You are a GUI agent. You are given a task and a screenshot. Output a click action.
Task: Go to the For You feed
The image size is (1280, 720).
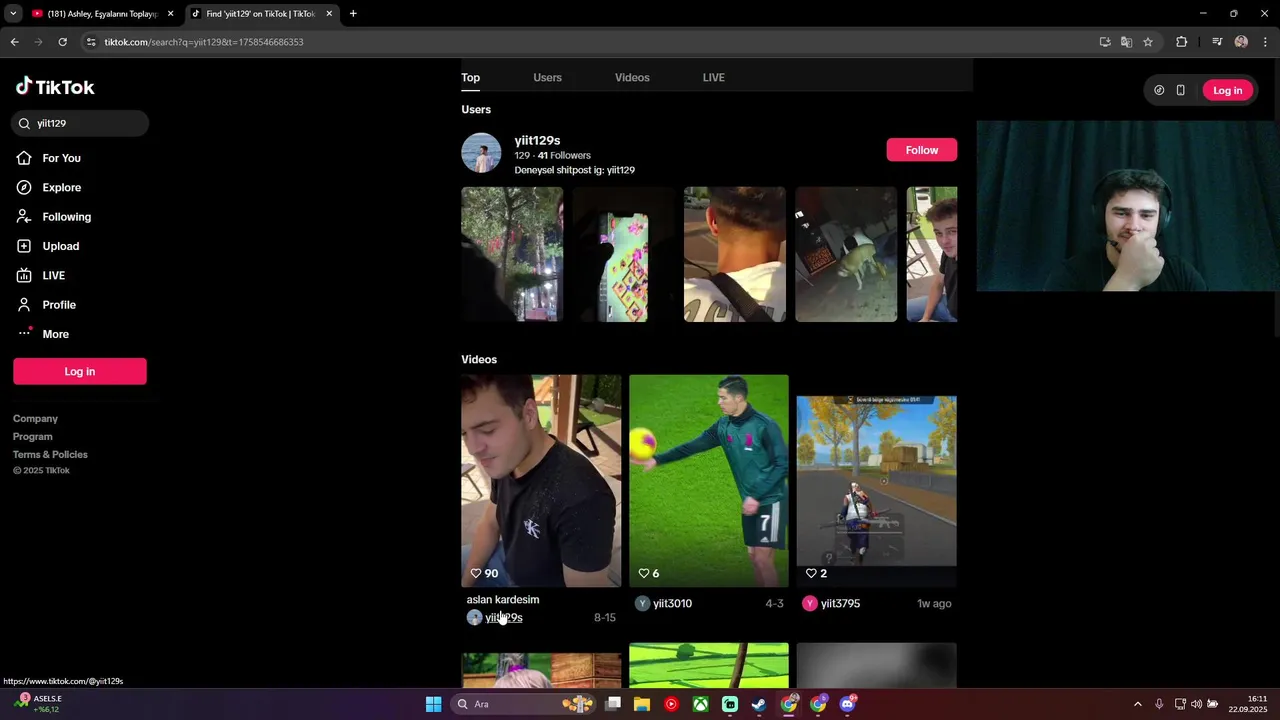click(x=61, y=158)
